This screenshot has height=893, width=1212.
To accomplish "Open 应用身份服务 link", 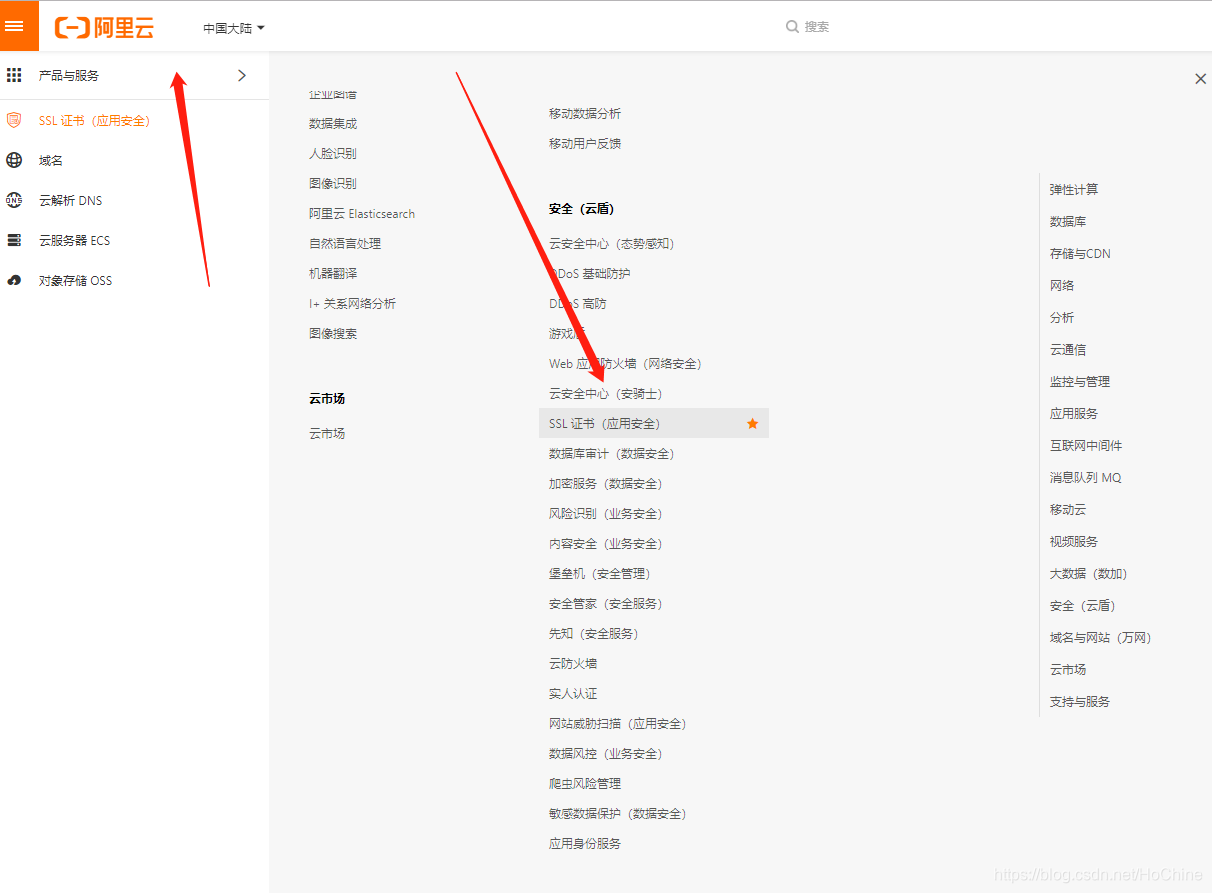I will pyautogui.click(x=585, y=844).
